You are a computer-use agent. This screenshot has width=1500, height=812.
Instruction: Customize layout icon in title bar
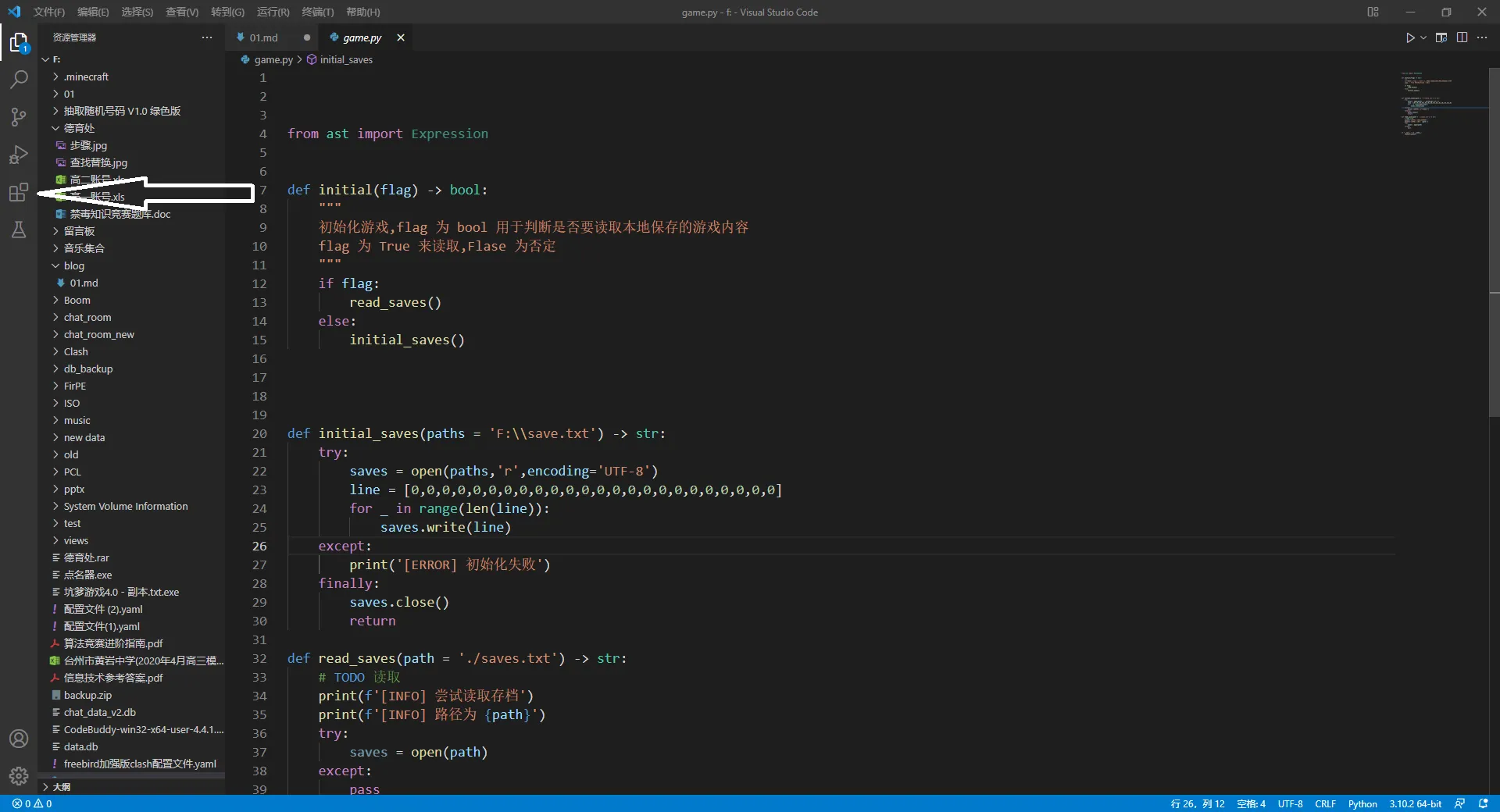[1373, 12]
